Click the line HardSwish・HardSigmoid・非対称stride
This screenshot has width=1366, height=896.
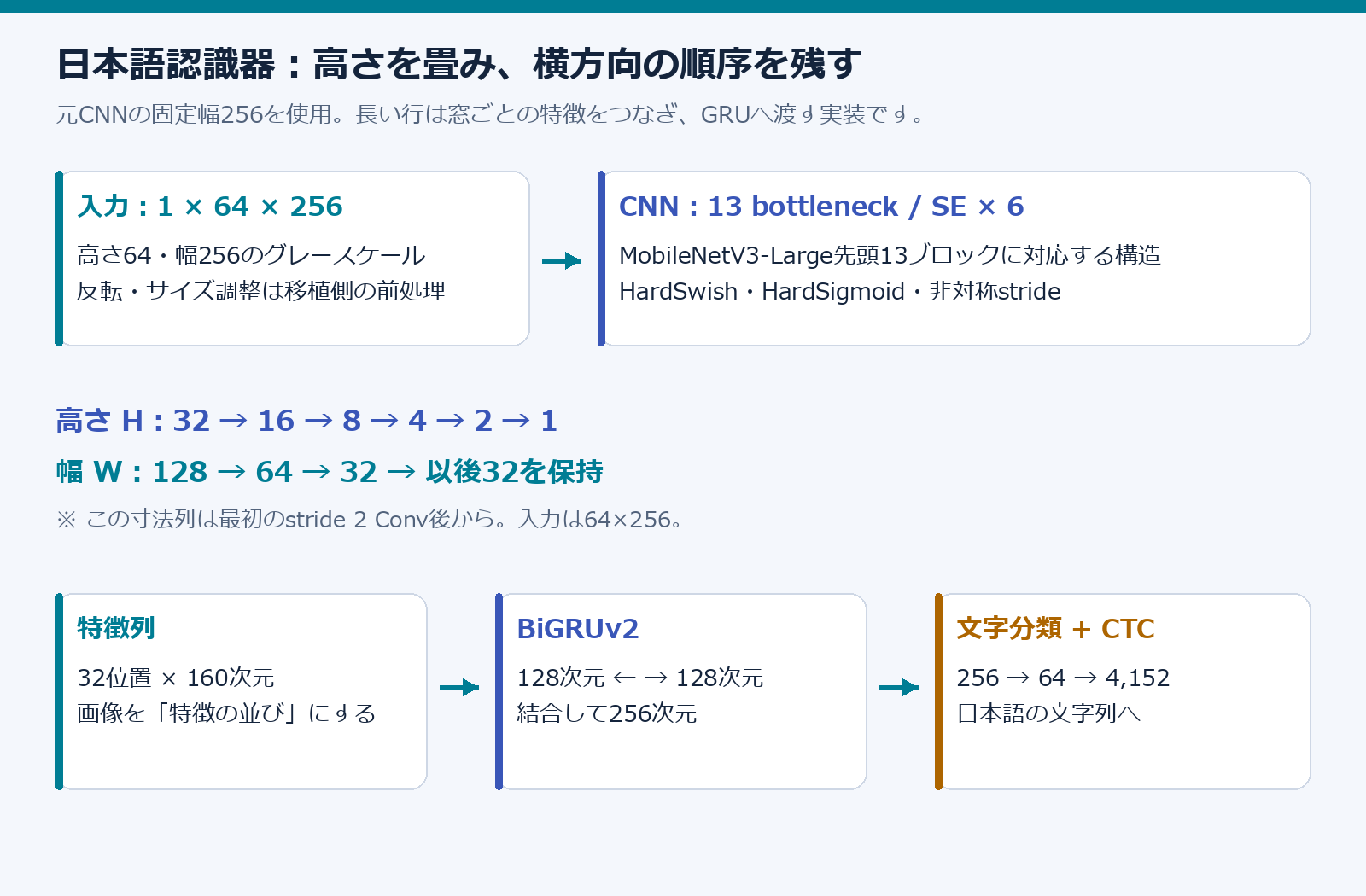pyautogui.click(x=840, y=291)
